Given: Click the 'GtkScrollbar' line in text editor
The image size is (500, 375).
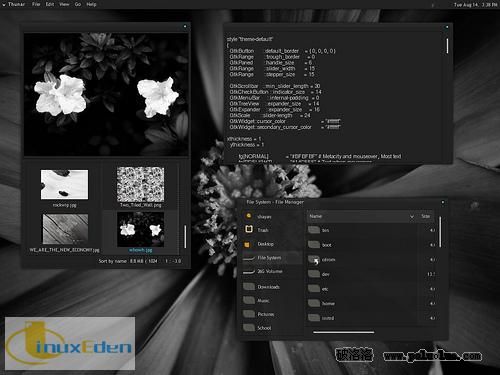Looking at the screenshot, I should (x=275, y=86).
